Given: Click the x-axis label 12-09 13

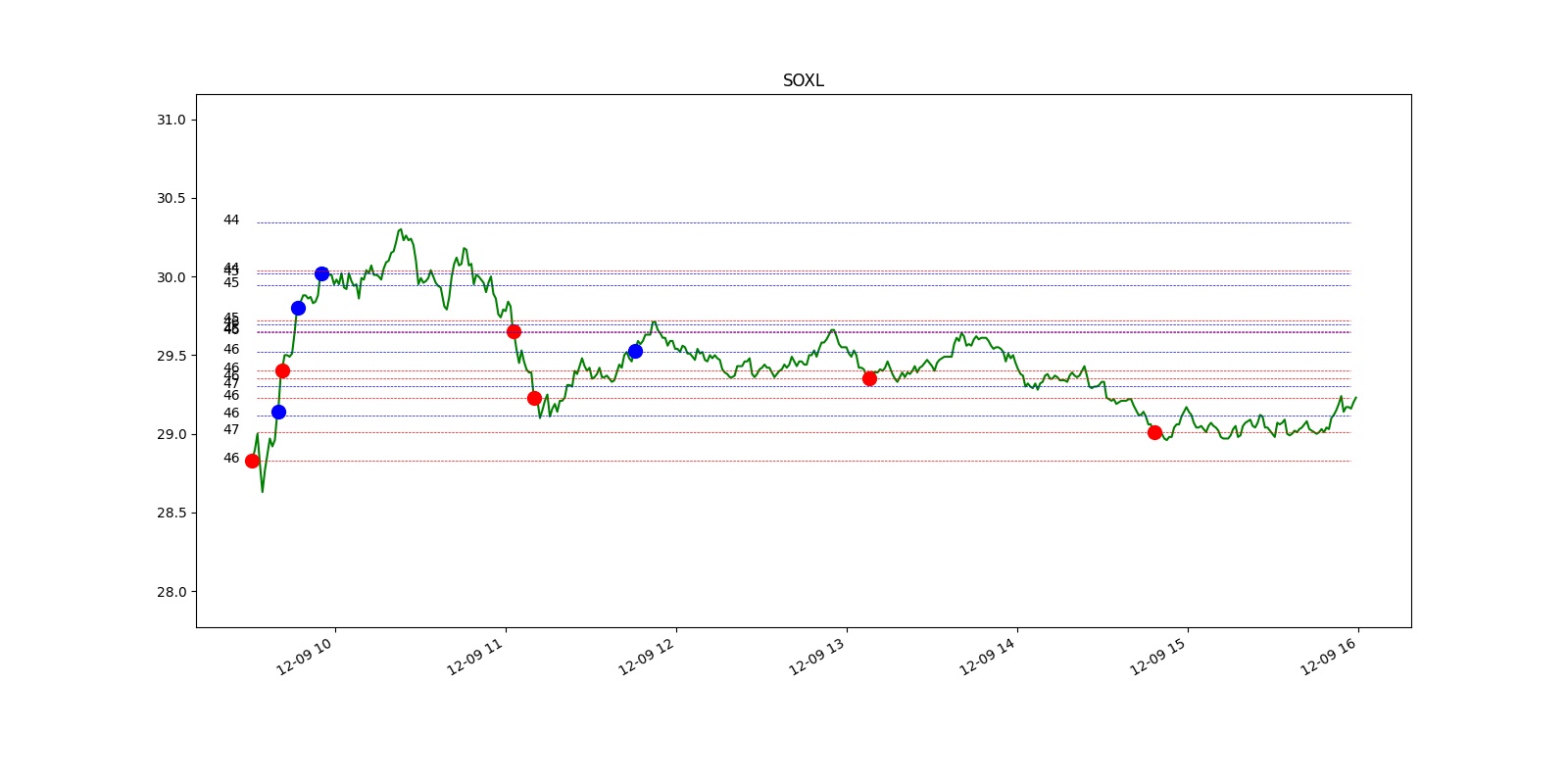Looking at the screenshot, I should tap(816, 657).
